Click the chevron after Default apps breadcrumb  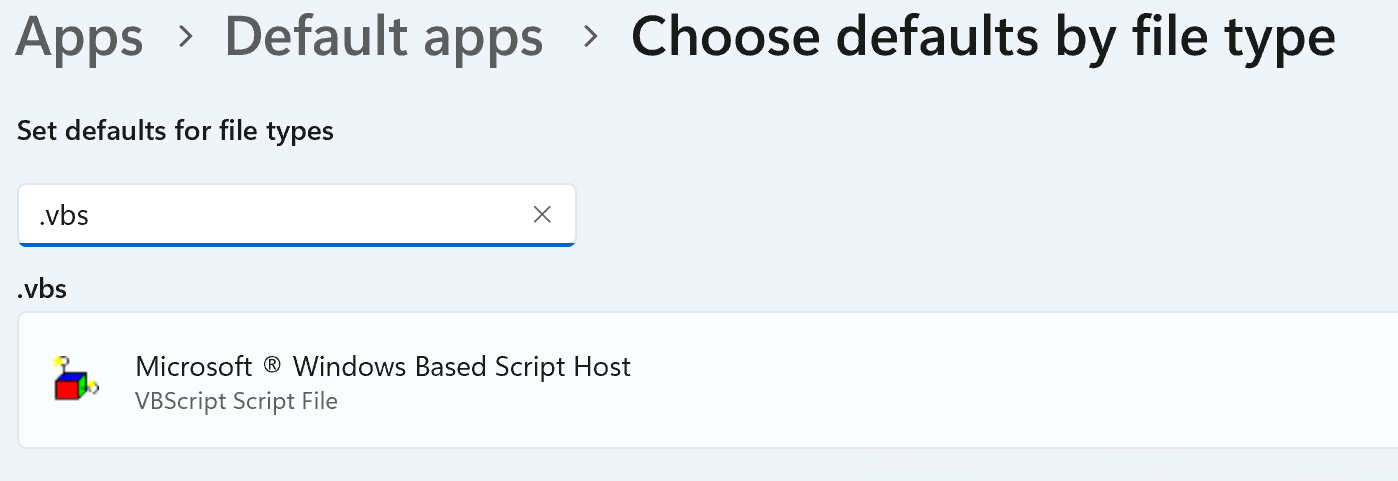pyautogui.click(x=591, y=37)
